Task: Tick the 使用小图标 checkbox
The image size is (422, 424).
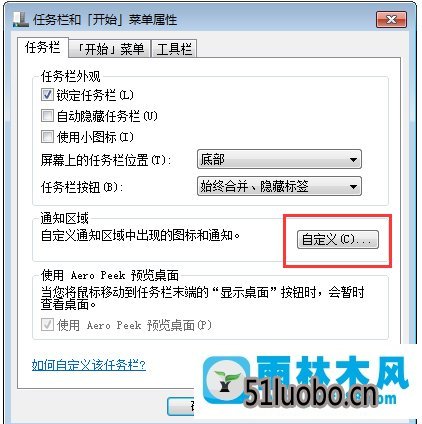Action: 47,136
